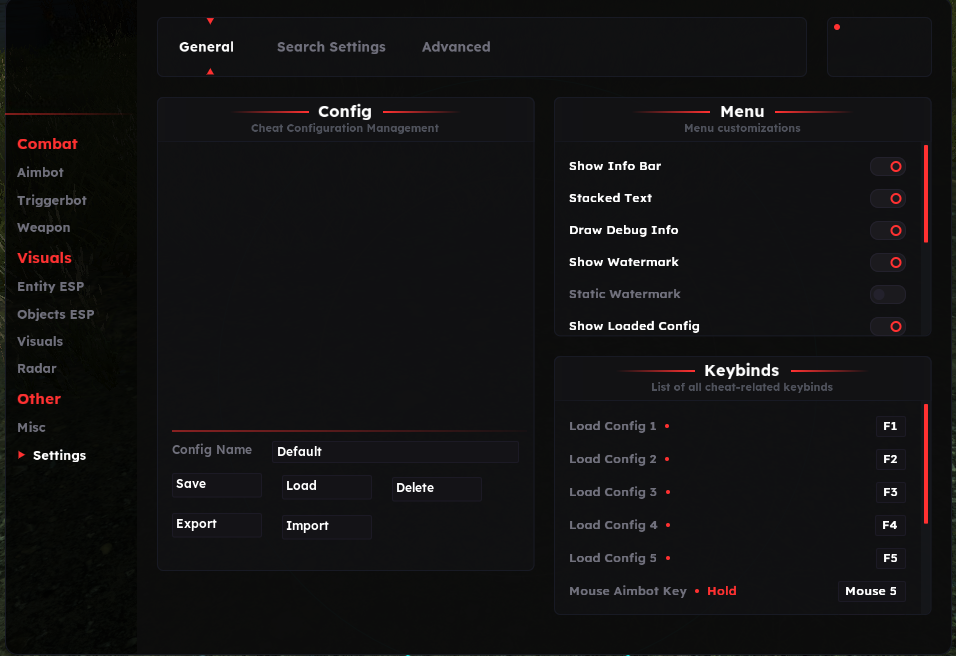This screenshot has height=656, width=956.
Task: Switch to the Search Settings tab
Action: (331, 47)
